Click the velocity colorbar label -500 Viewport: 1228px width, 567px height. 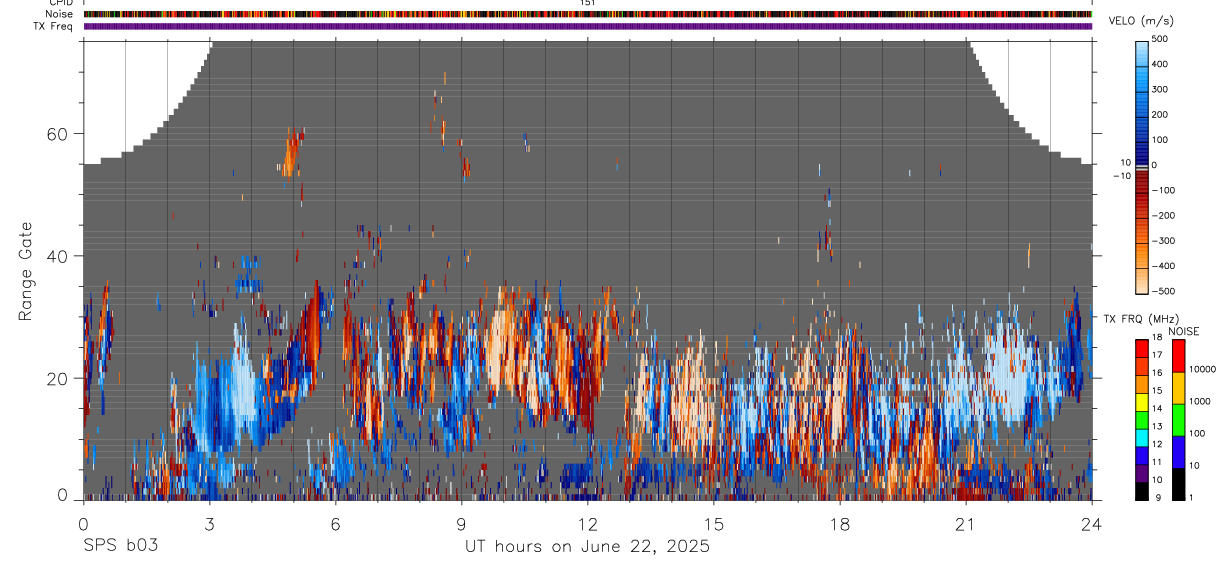coord(1161,291)
